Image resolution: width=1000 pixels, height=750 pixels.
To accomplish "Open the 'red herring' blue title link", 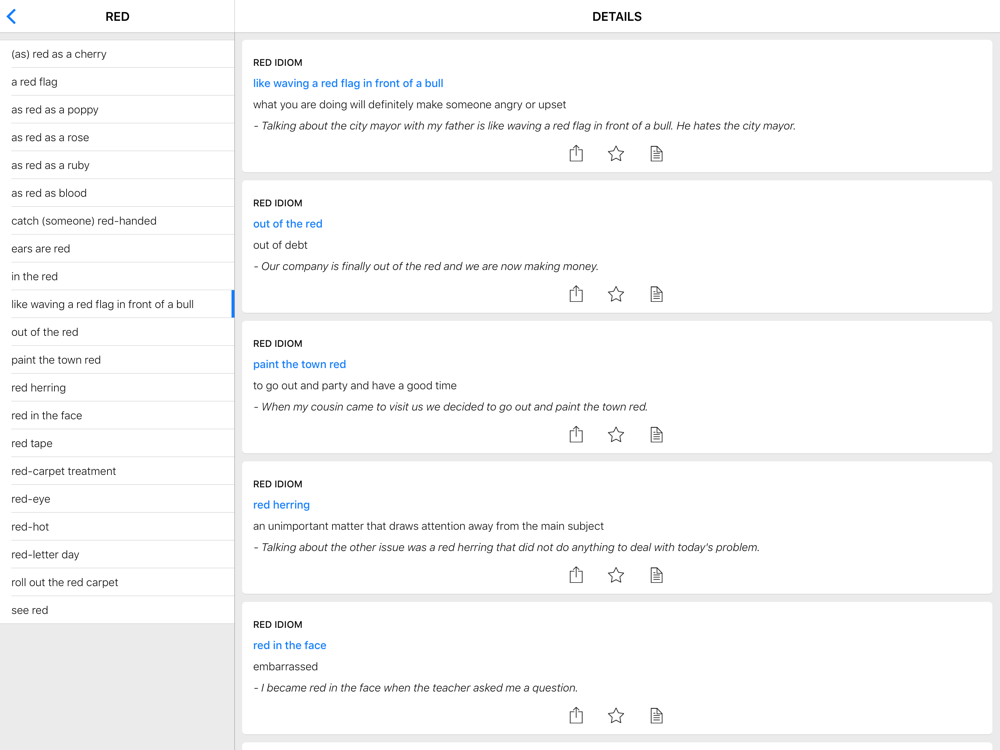I will click(x=281, y=505).
